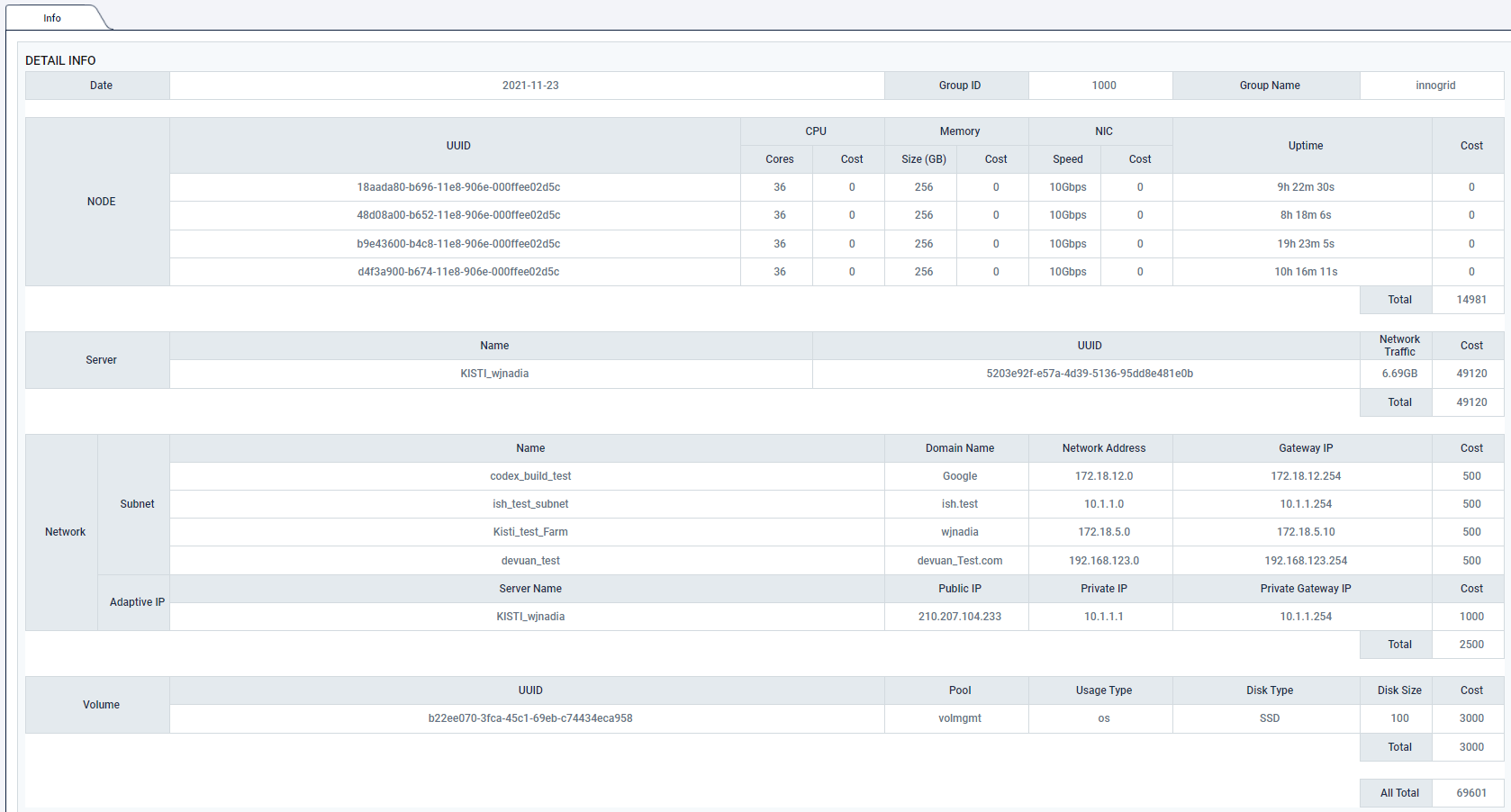Click the Network Traffic column header

click(1396, 346)
